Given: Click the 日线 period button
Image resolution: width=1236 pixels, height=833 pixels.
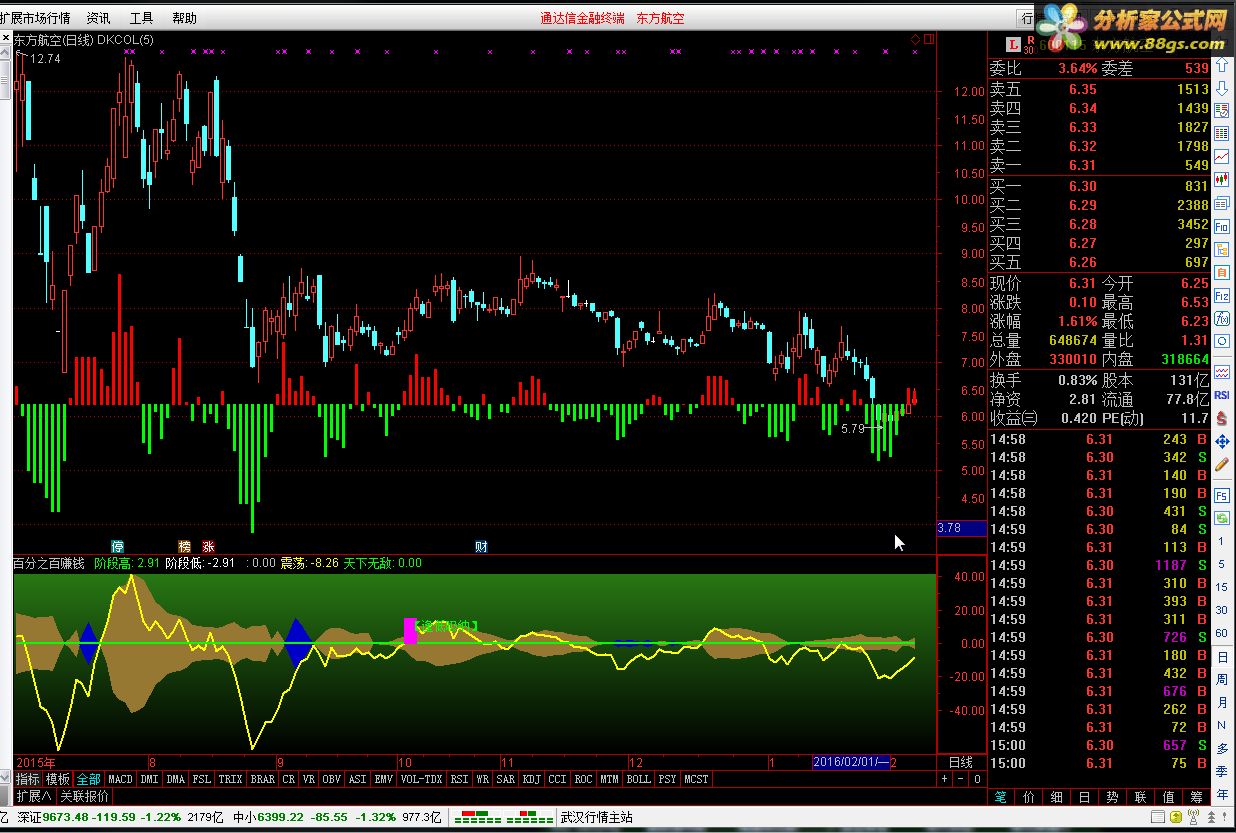Looking at the screenshot, I should click(x=959, y=762).
